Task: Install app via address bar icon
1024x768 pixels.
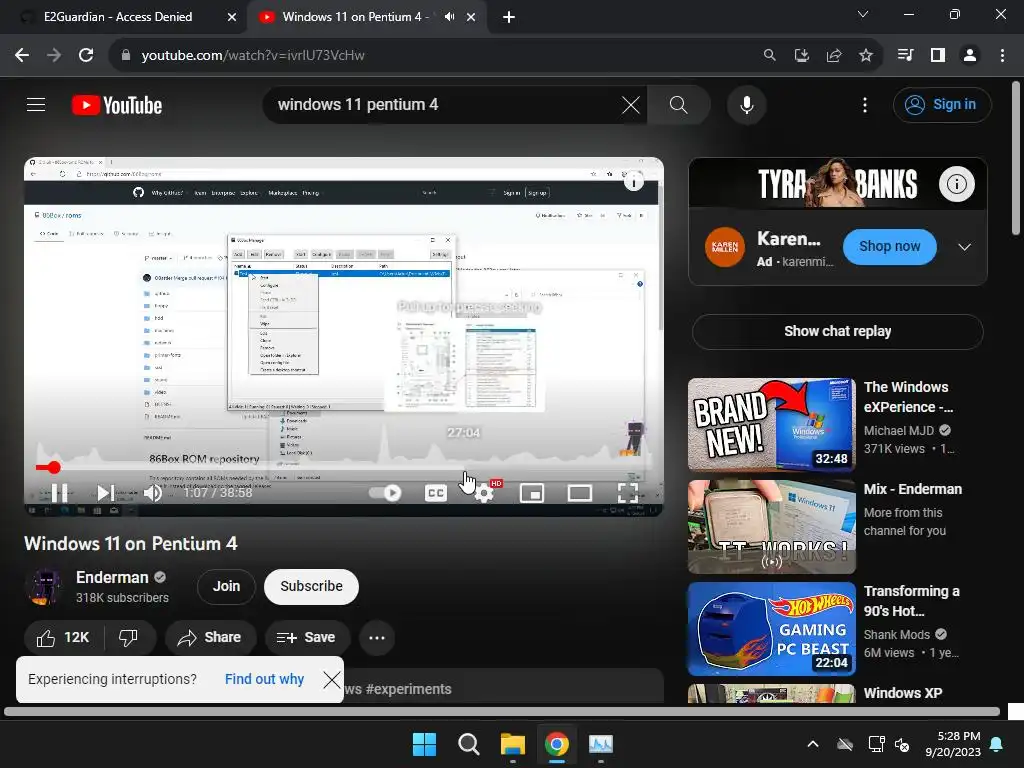Action: 801,56
